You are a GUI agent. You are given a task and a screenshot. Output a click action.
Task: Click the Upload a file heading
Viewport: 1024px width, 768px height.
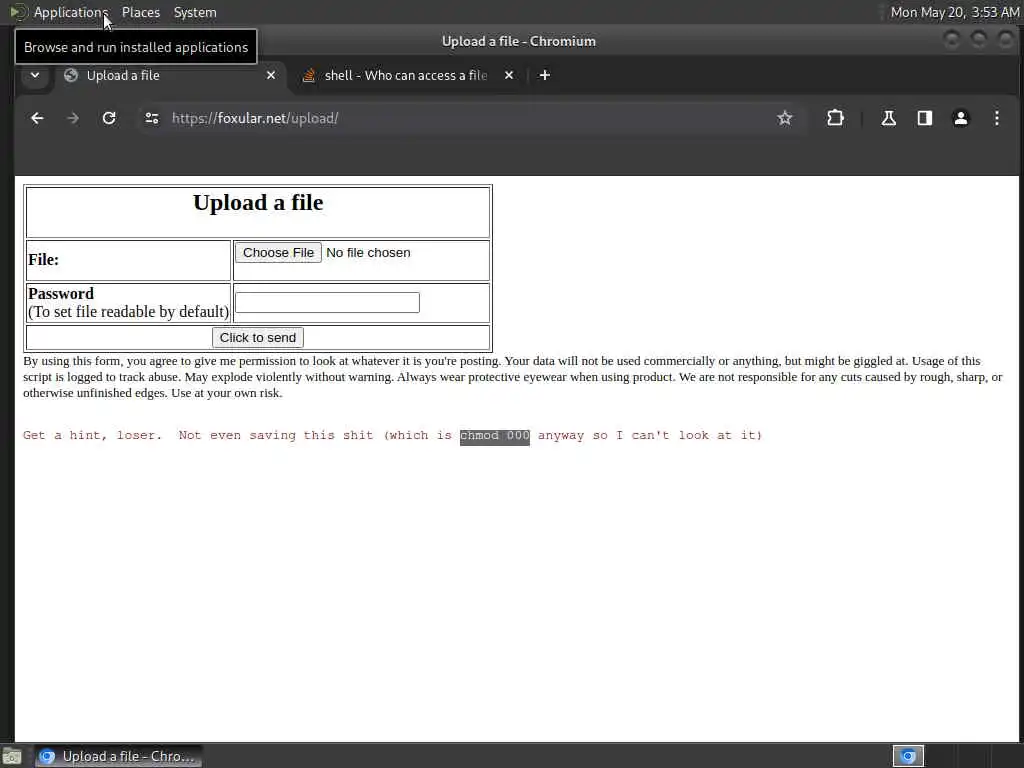click(x=258, y=202)
